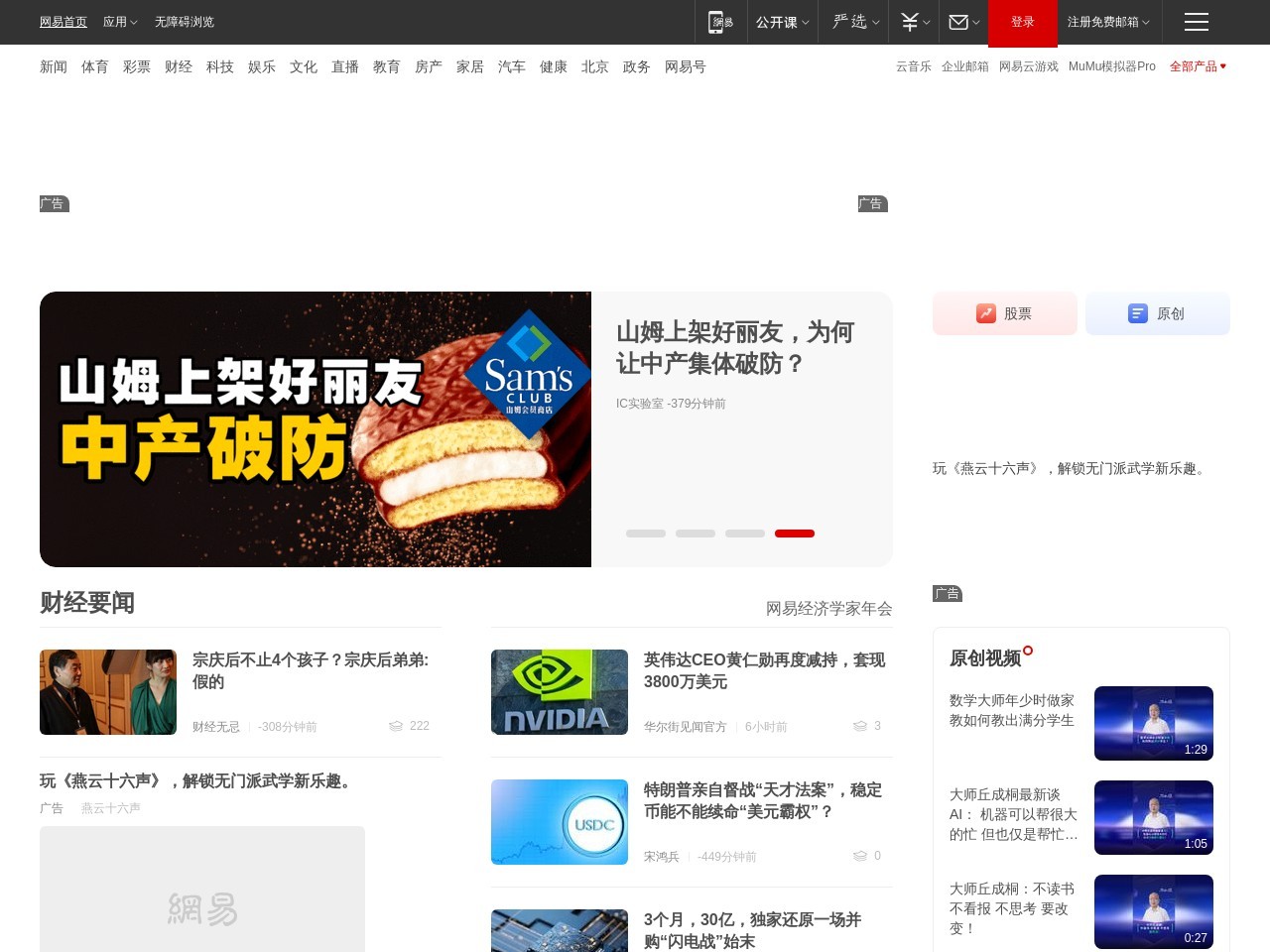
Task: Select the second carousel indicator dot
Action: pos(696,533)
